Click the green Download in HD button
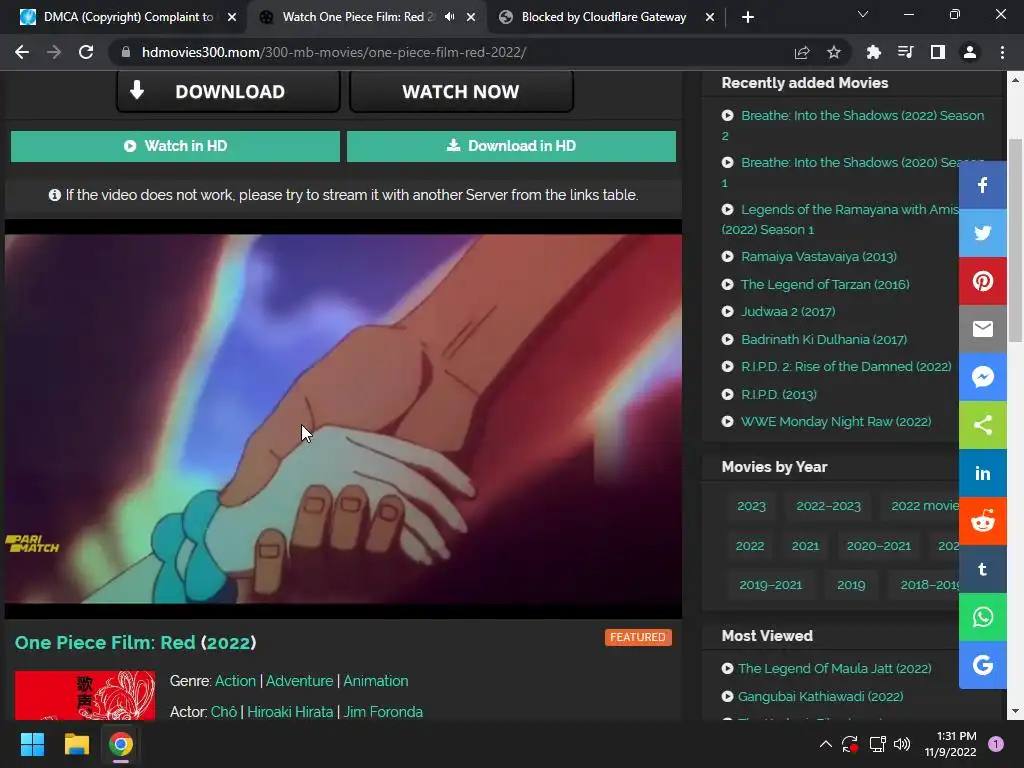1024x768 pixels. (x=511, y=146)
